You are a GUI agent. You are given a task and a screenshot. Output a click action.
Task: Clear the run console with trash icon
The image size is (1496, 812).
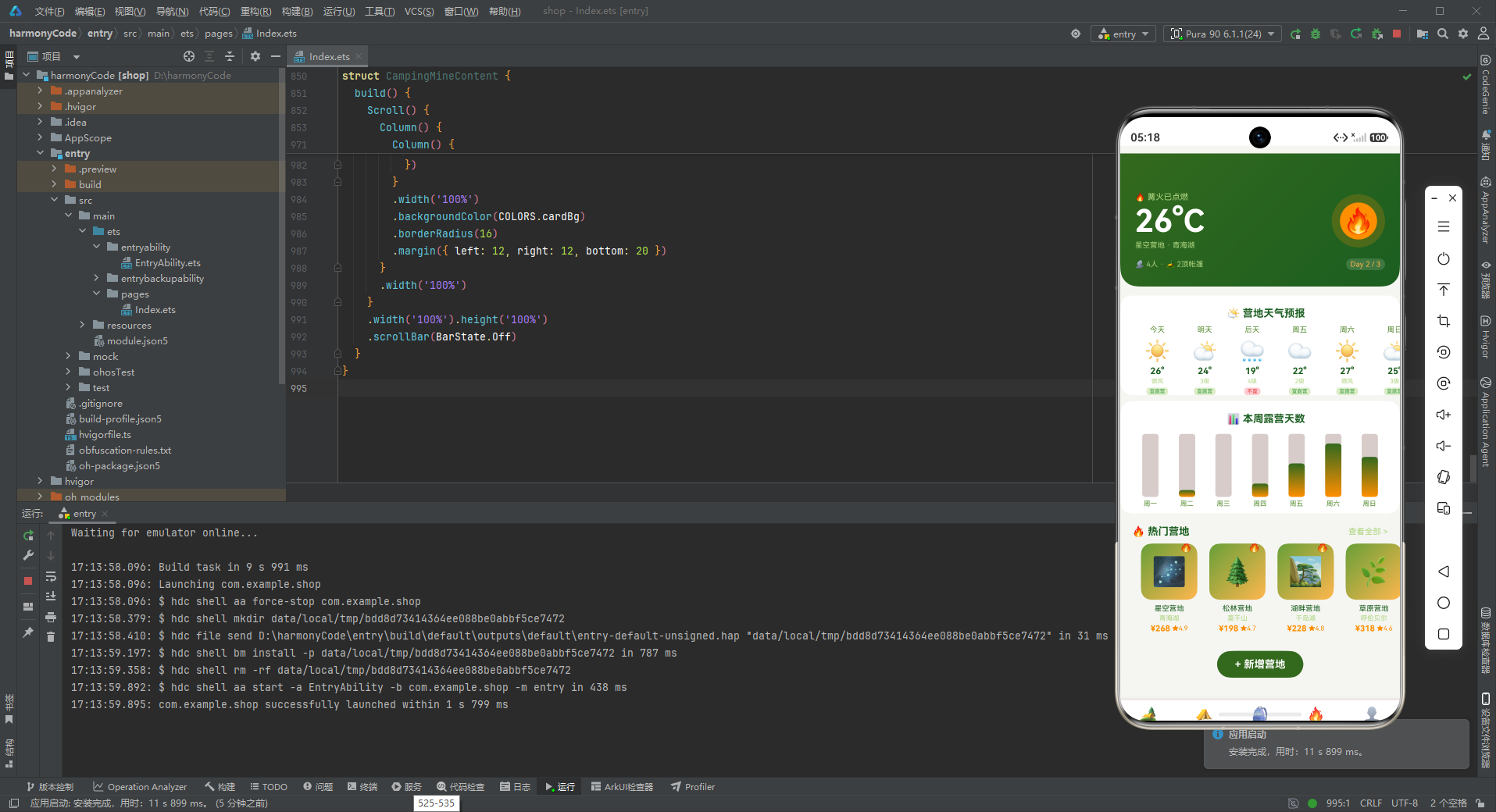point(51,637)
